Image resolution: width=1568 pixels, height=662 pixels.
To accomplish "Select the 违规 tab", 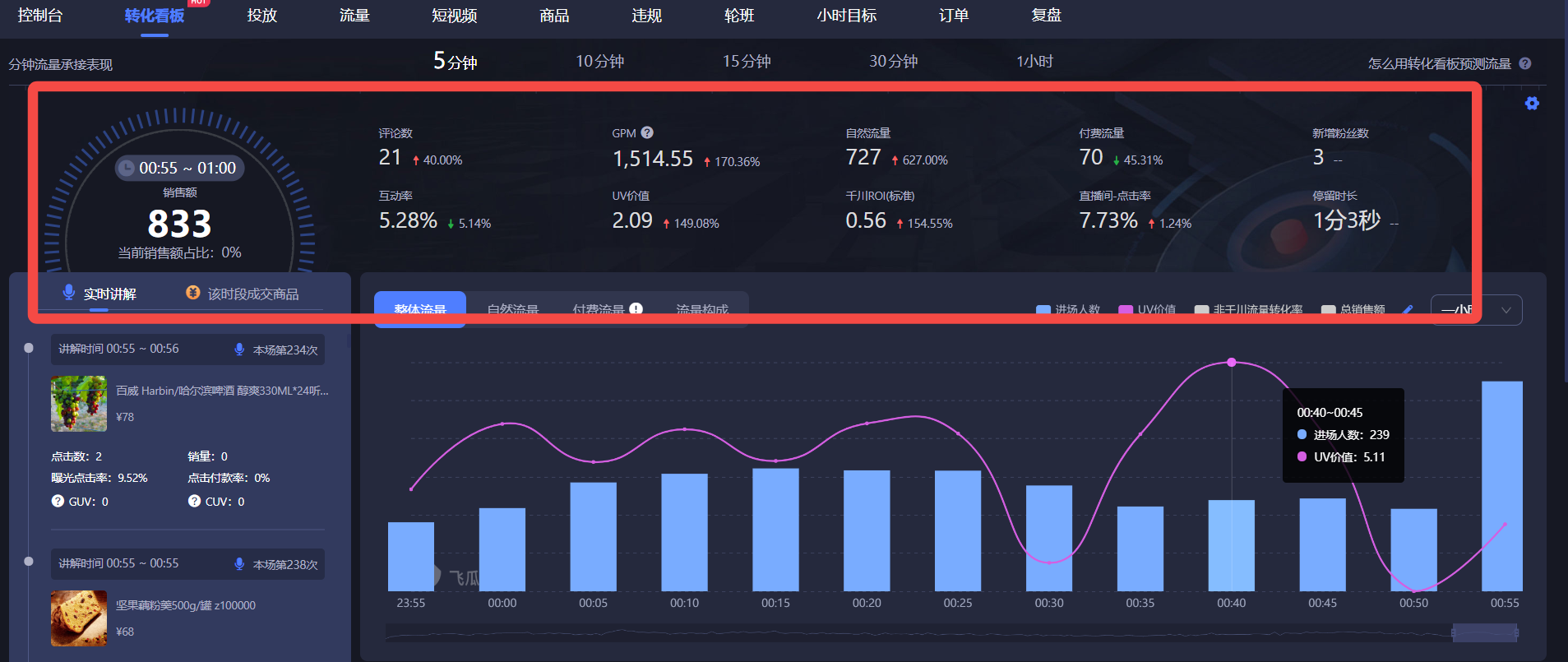I will 646,16.
